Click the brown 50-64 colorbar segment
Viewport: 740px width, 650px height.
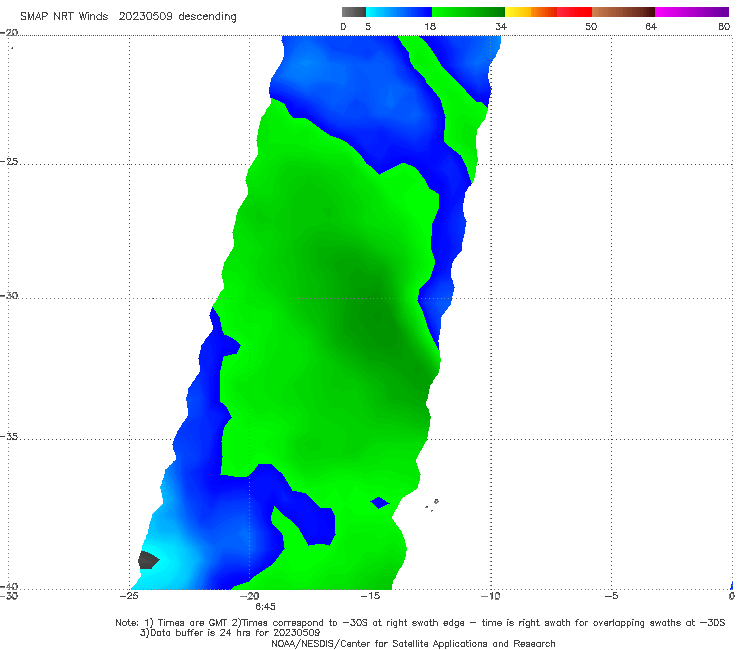(623, 12)
